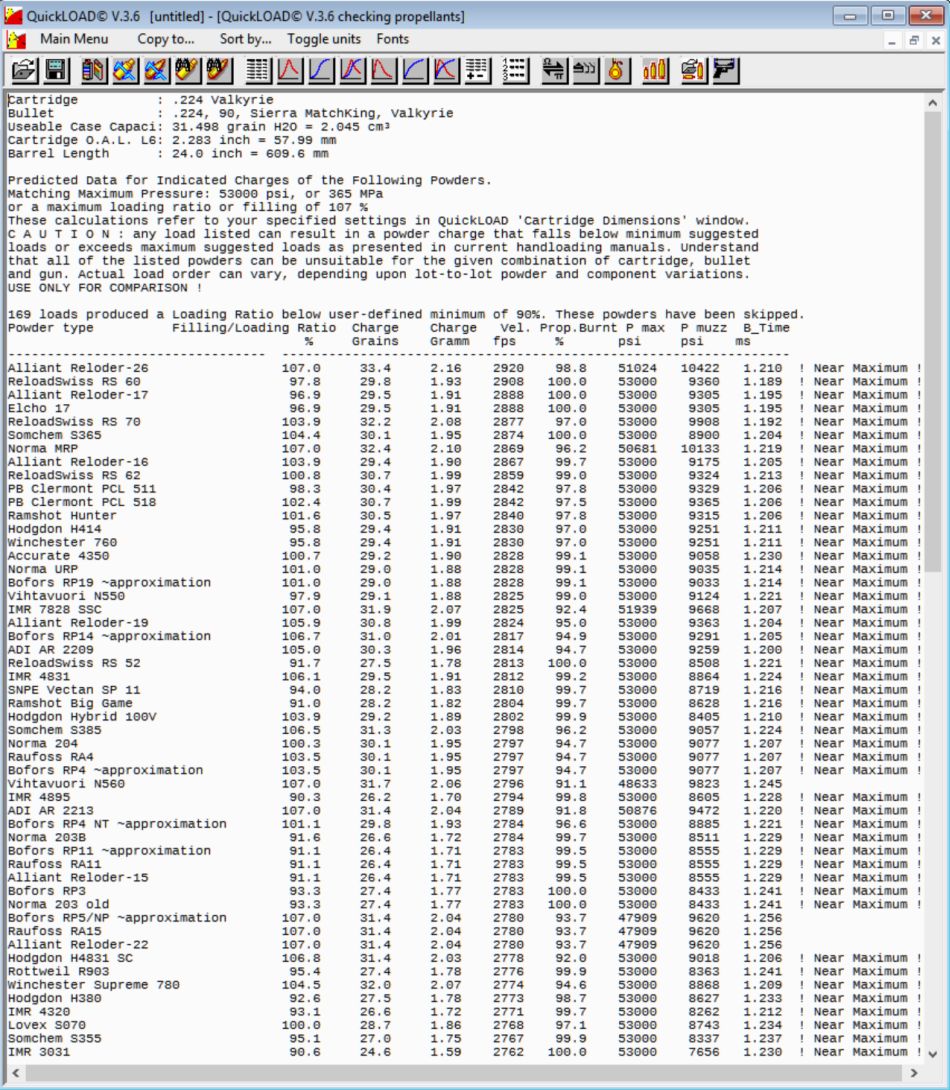This screenshot has width=950, height=1090.
Task: Click the floppy disk save icon
Action: point(56,70)
